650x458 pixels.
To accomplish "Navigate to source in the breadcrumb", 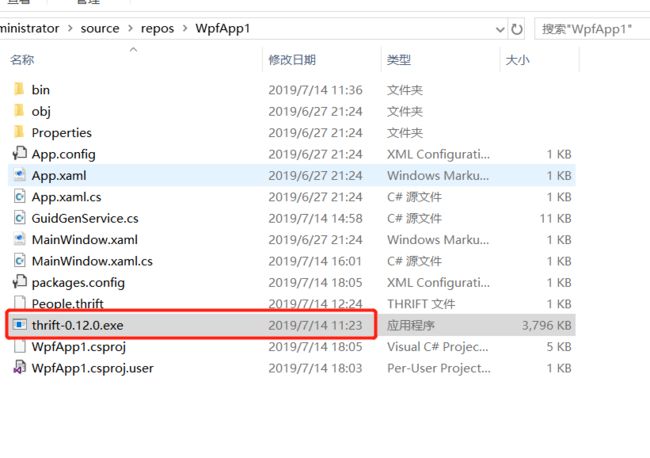I will point(100,29).
